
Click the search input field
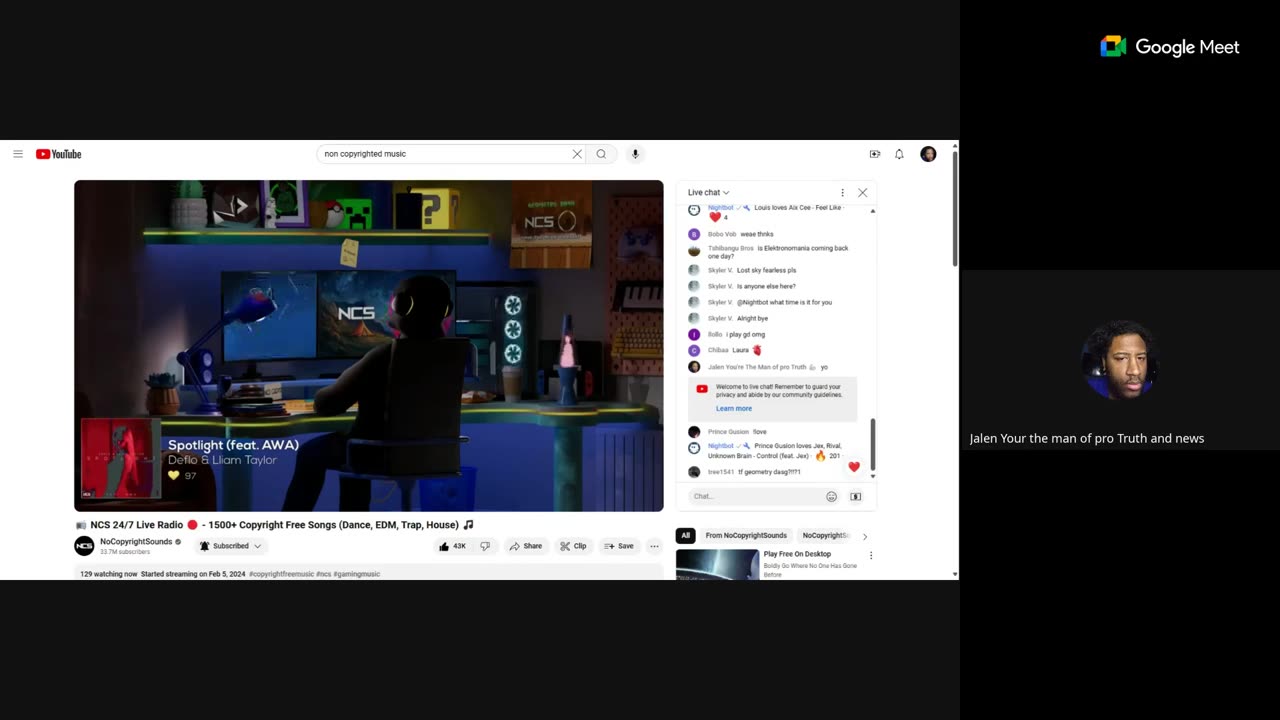click(x=445, y=154)
